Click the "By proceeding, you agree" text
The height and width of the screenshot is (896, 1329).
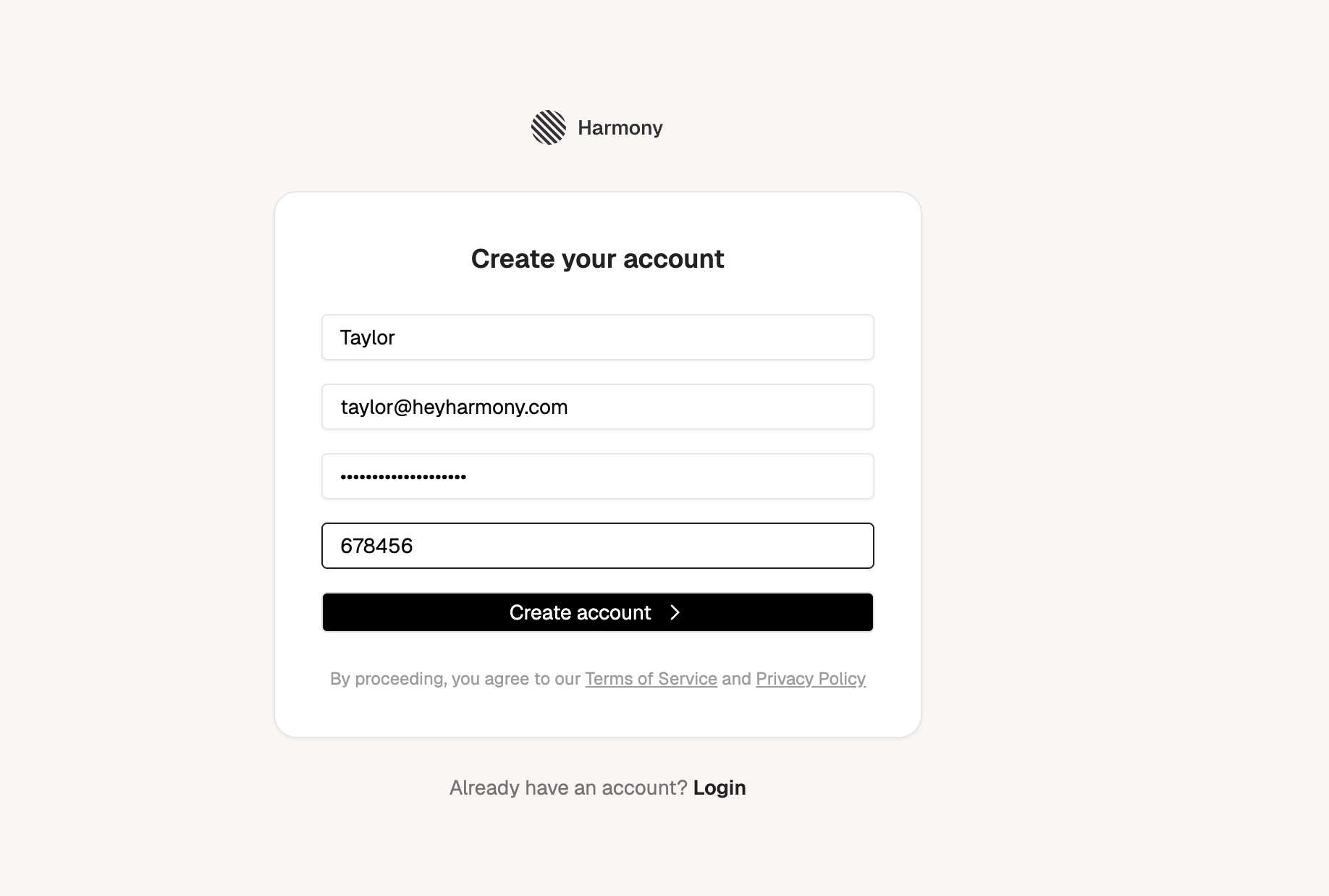[x=455, y=679]
